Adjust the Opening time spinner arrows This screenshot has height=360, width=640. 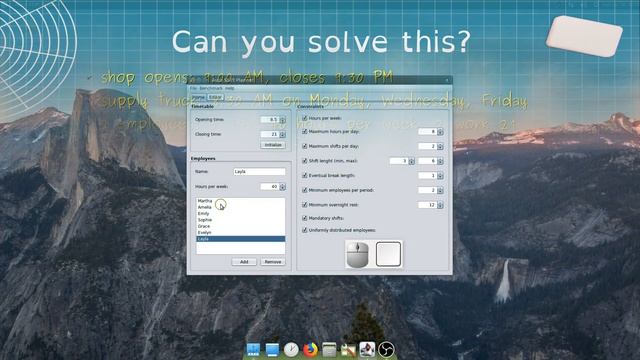coord(282,120)
